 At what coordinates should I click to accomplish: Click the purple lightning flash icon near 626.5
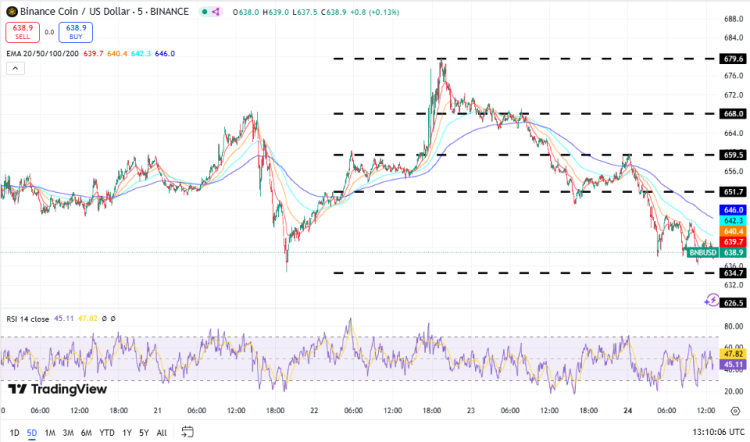(x=712, y=300)
